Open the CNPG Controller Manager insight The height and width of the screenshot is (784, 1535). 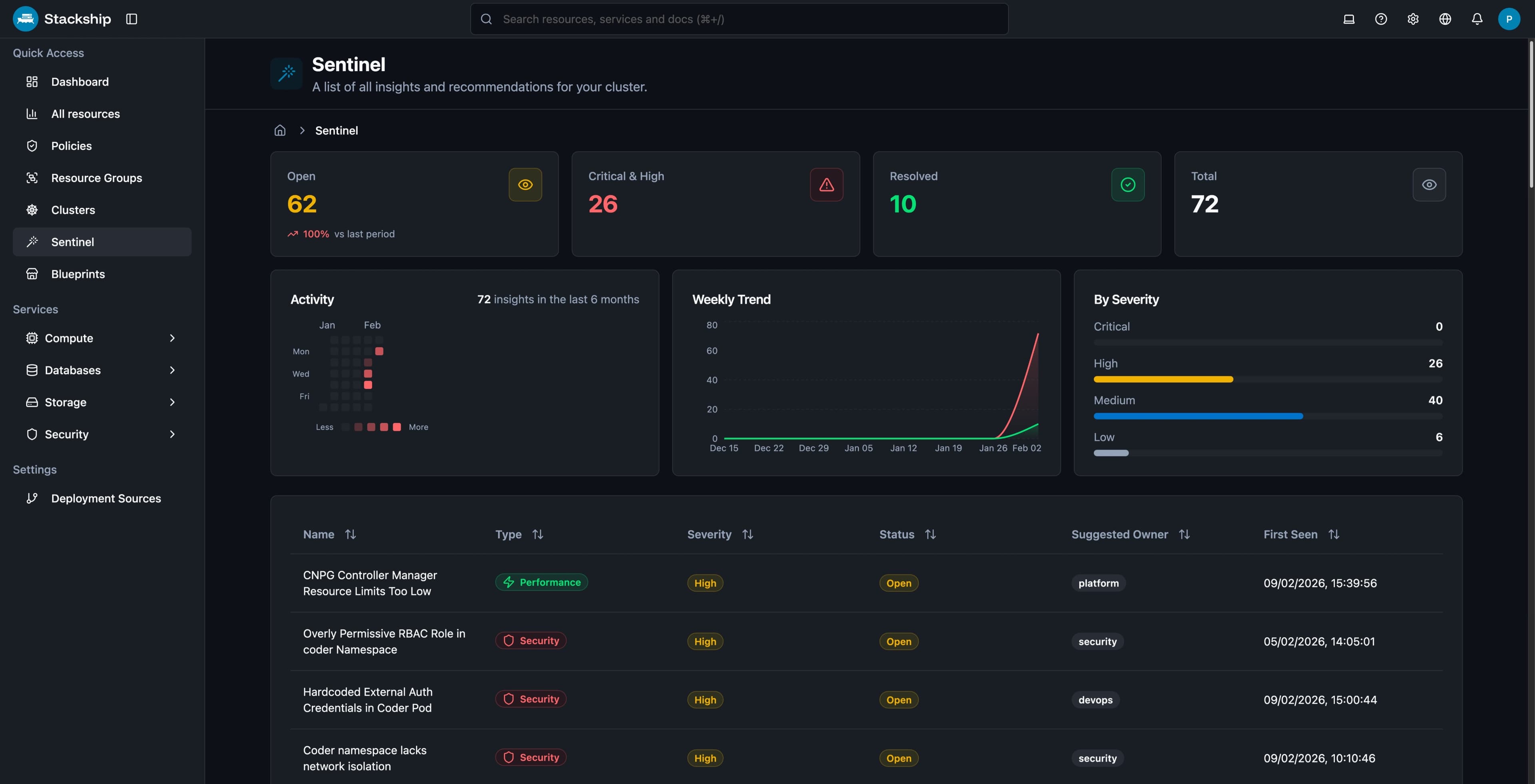click(370, 583)
